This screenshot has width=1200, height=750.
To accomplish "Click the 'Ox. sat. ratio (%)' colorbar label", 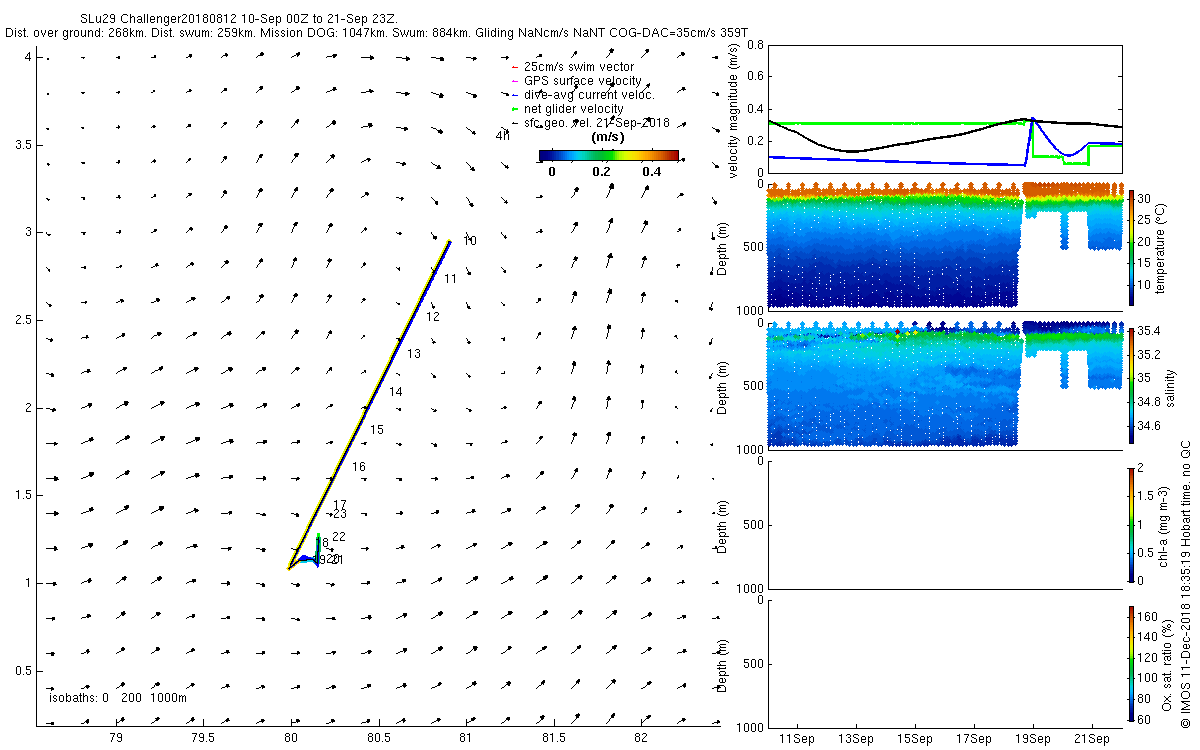I will [1167, 663].
